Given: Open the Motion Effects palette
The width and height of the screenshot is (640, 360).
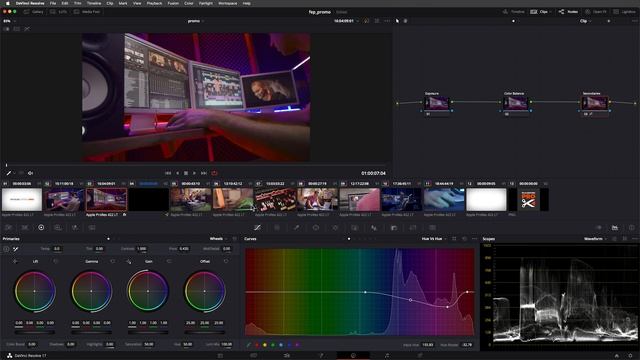Looking at the screenshot, I should pyautogui.click(x=92, y=227).
